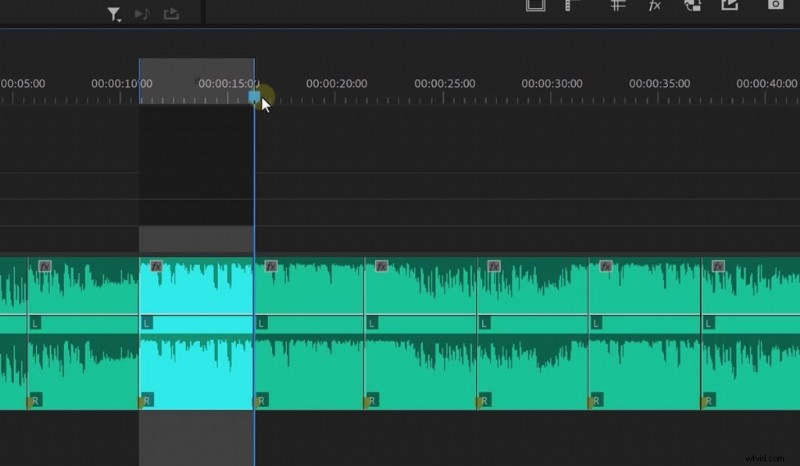This screenshot has width=800, height=466.
Task: Click the dimmed play-audio note icon
Action: pos(142,14)
